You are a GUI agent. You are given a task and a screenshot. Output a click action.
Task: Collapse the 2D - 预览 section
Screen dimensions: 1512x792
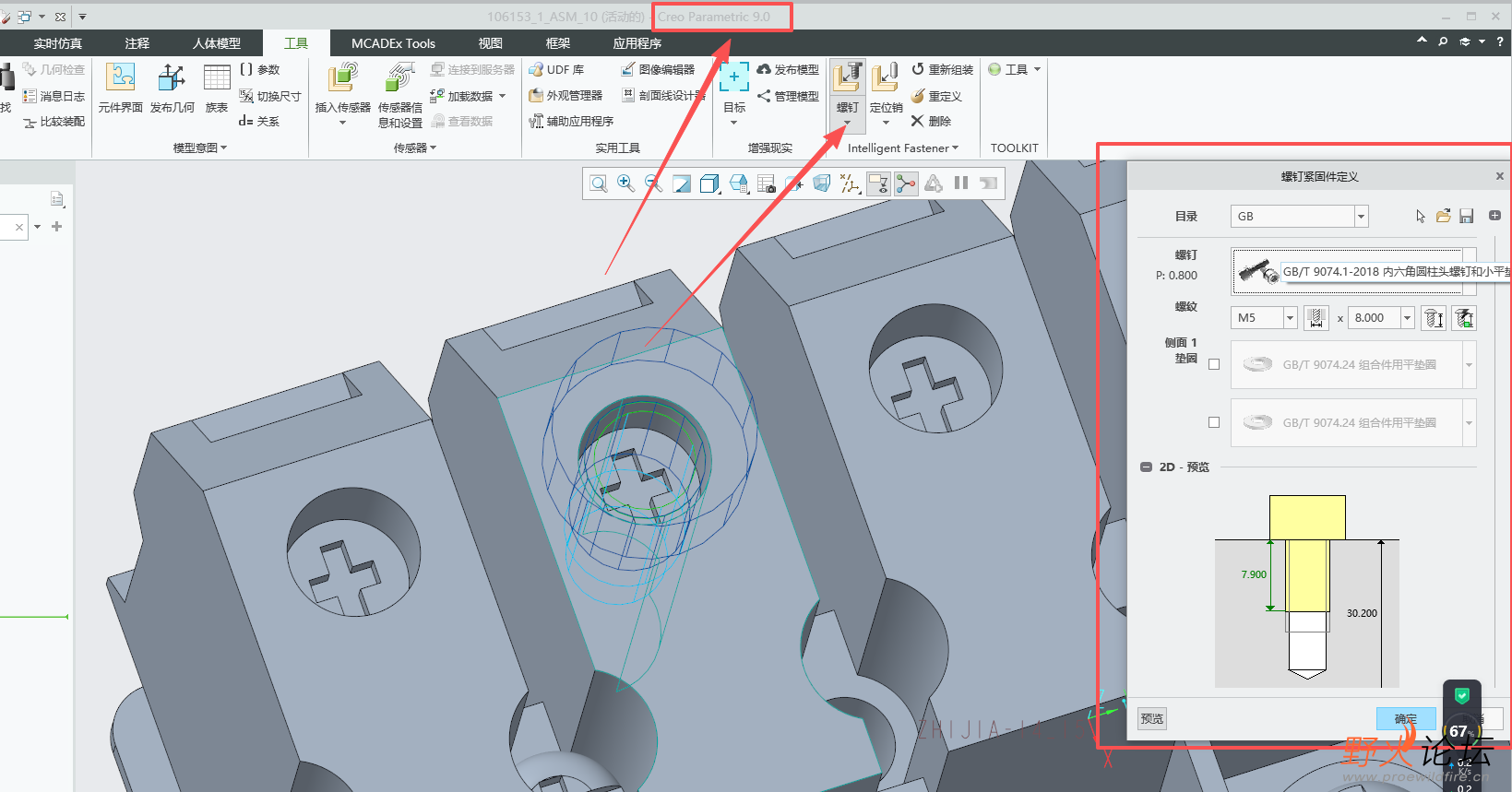tap(1146, 467)
